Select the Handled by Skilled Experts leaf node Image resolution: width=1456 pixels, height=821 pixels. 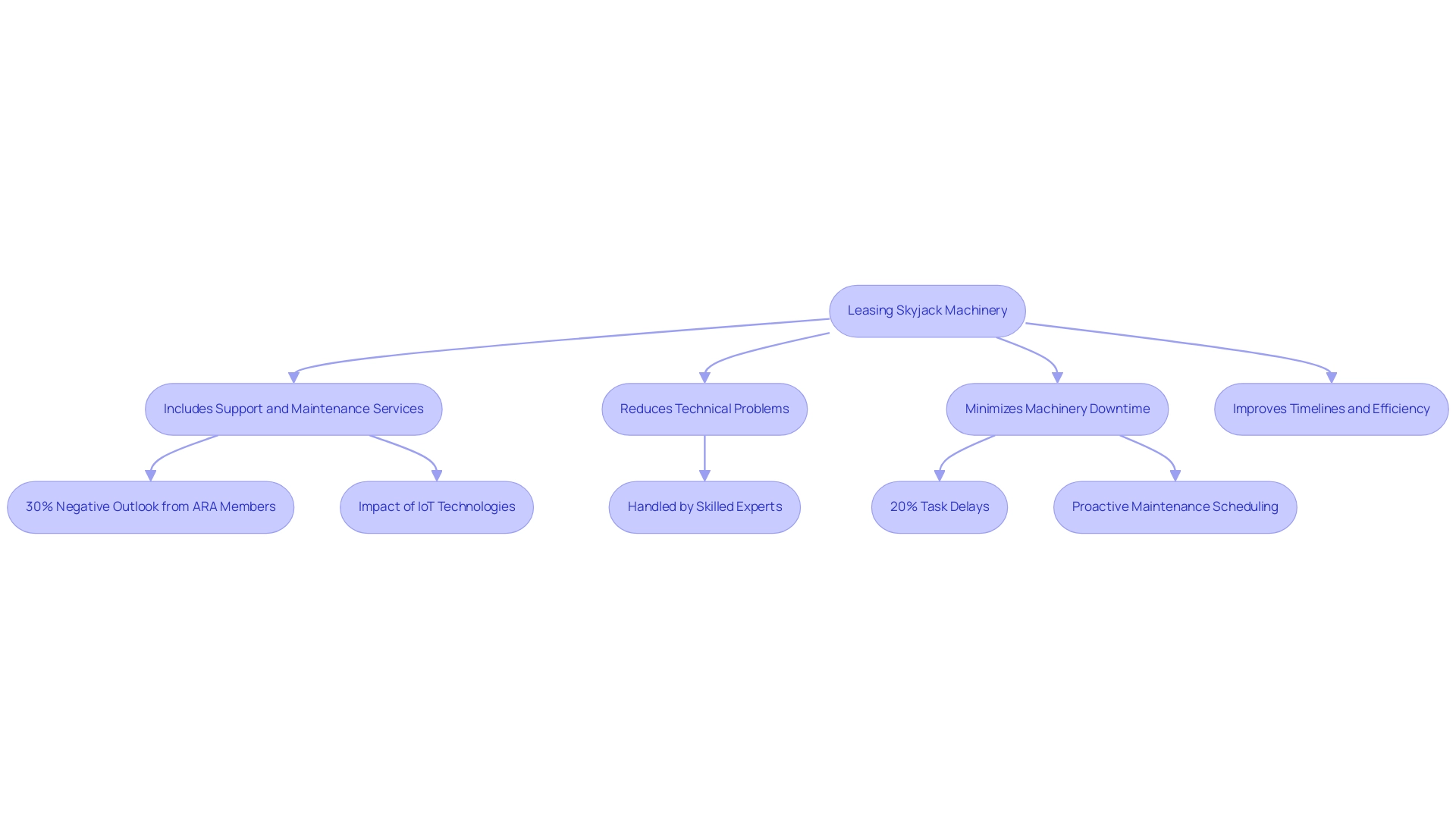click(x=705, y=506)
